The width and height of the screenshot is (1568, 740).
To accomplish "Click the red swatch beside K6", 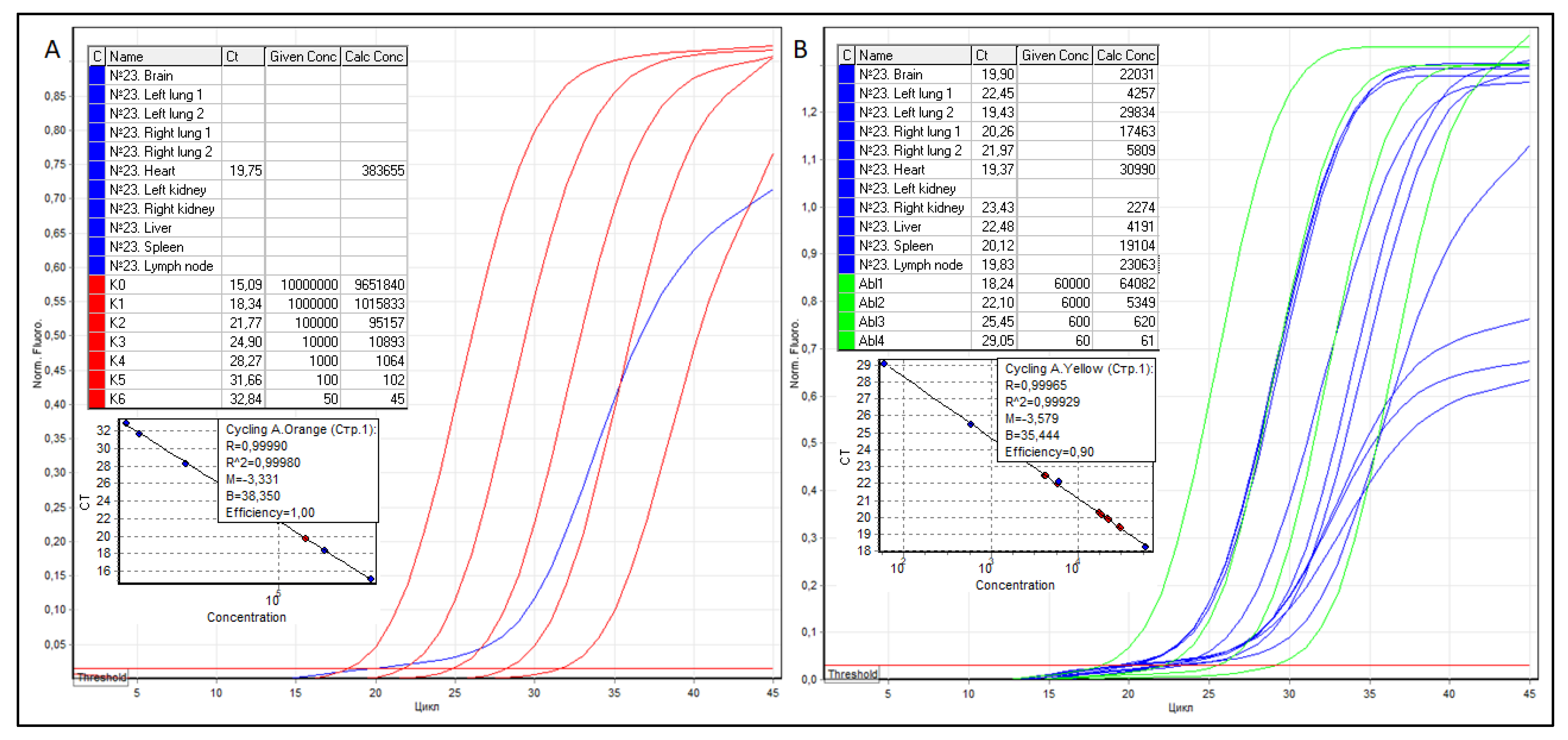I will [97, 399].
